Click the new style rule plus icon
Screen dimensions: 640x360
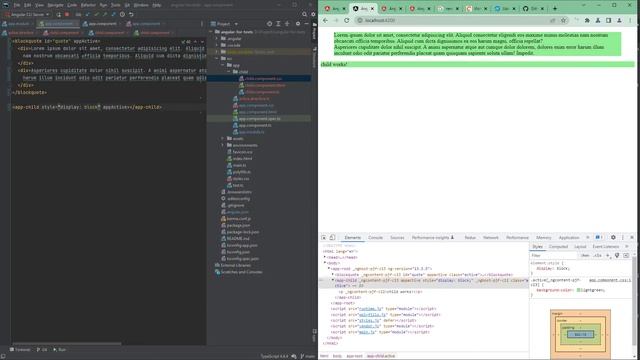[608, 256]
